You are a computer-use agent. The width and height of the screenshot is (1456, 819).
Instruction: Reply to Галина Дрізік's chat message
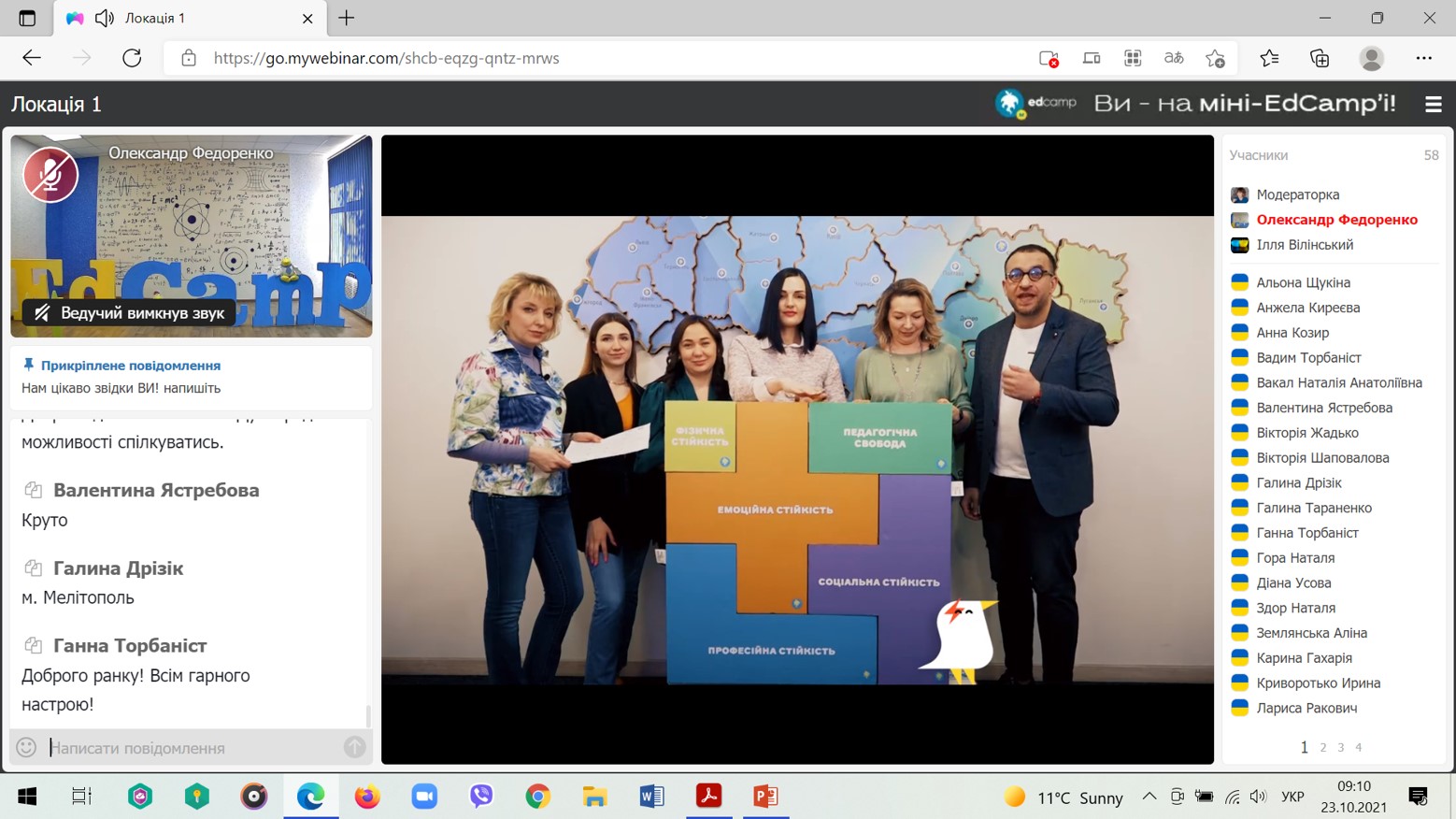point(34,568)
